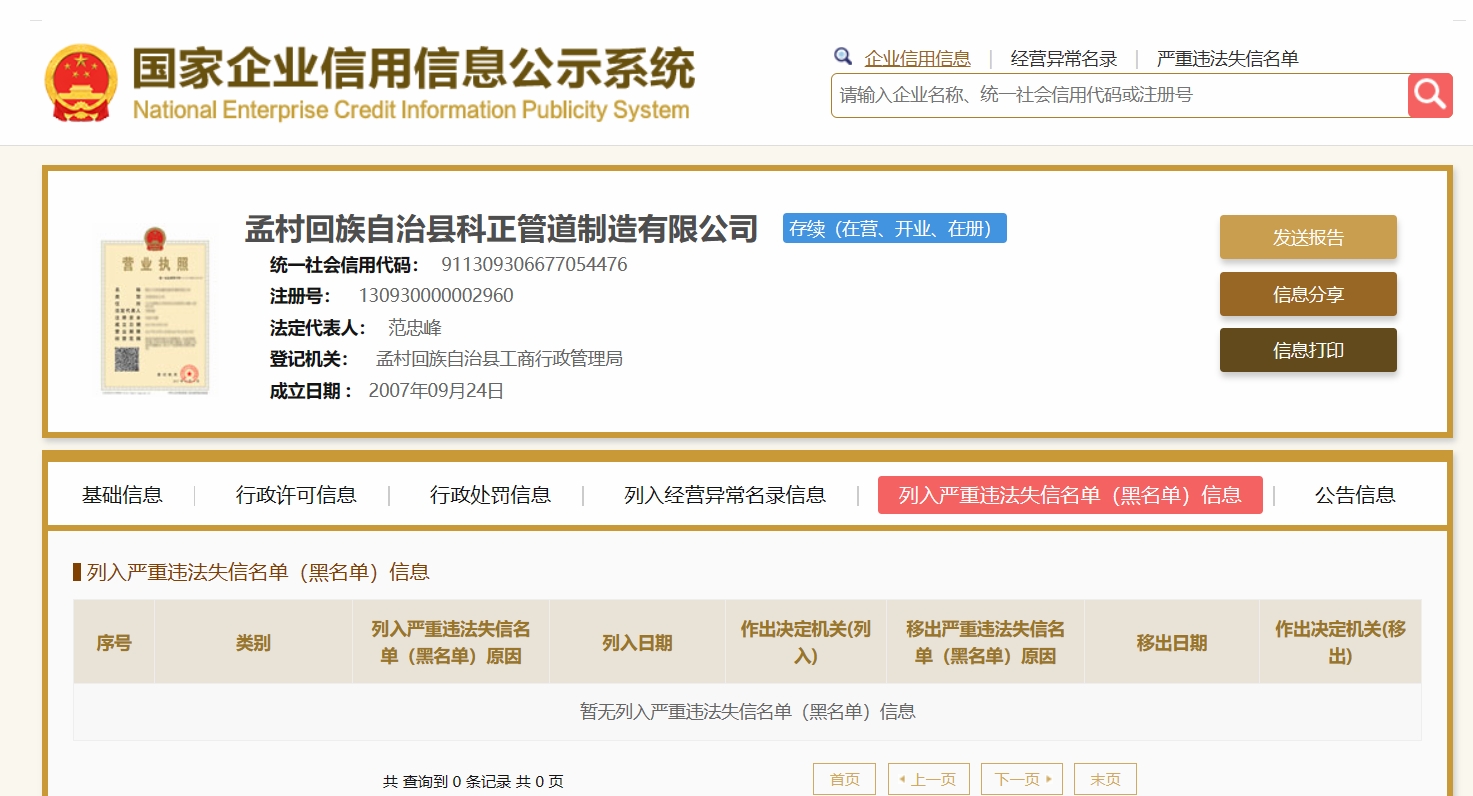
Task: Click the small magnifier beside 企业信用信息
Action: [x=843, y=57]
